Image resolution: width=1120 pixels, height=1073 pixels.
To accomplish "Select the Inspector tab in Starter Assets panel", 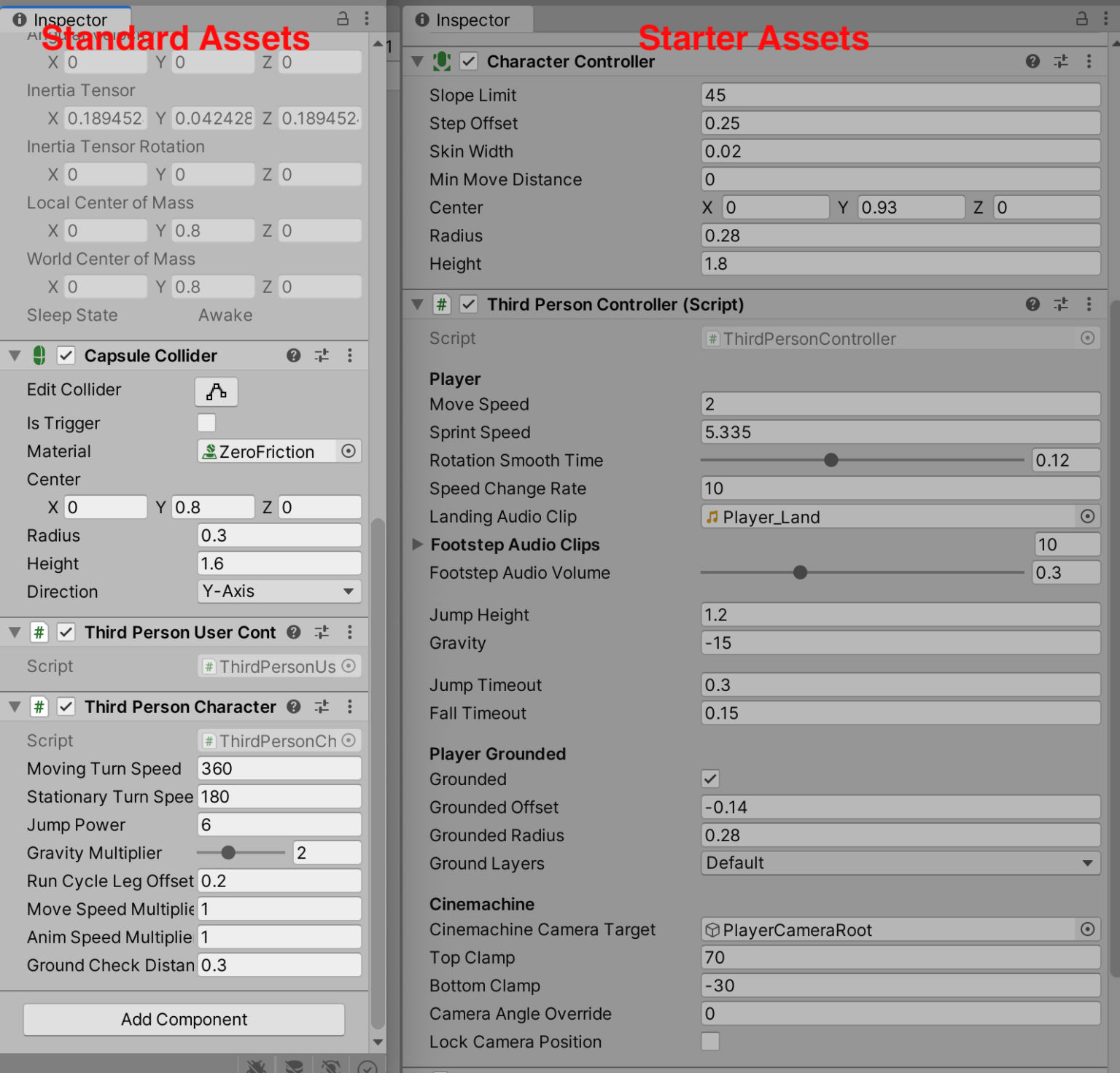I will (x=469, y=20).
